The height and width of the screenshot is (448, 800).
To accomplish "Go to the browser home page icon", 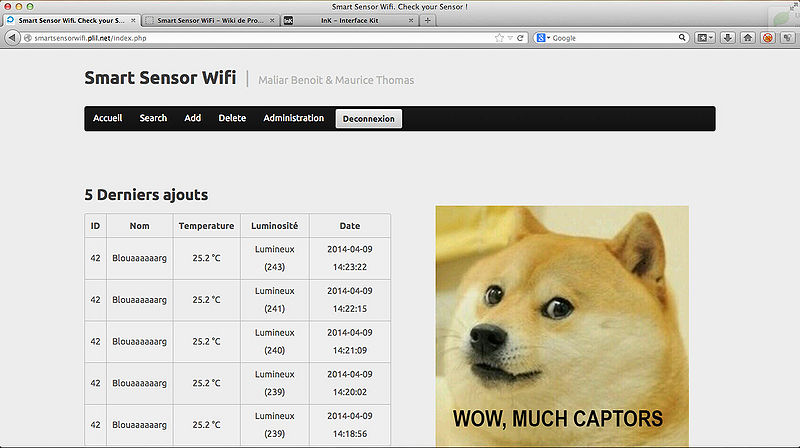I will pyautogui.click(x=748, y=38).
